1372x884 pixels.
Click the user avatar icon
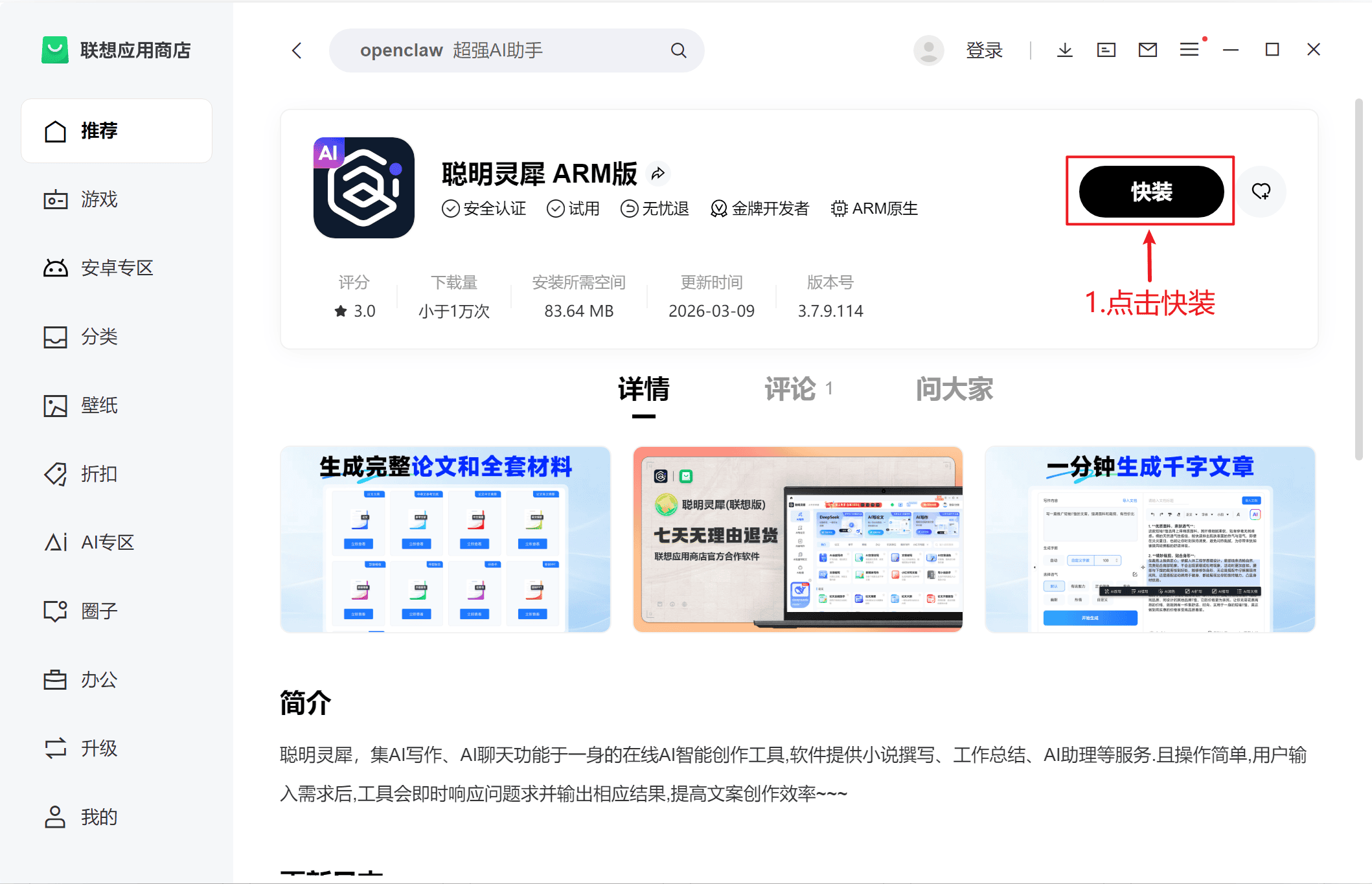928,50
